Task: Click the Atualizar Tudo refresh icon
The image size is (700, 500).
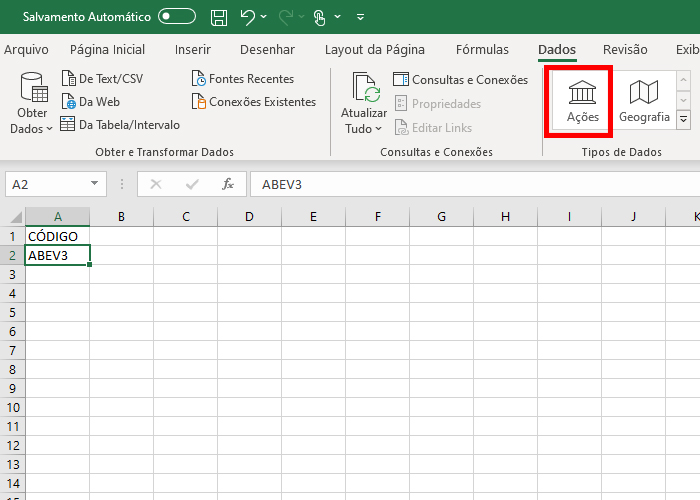Action: (365, 88)
